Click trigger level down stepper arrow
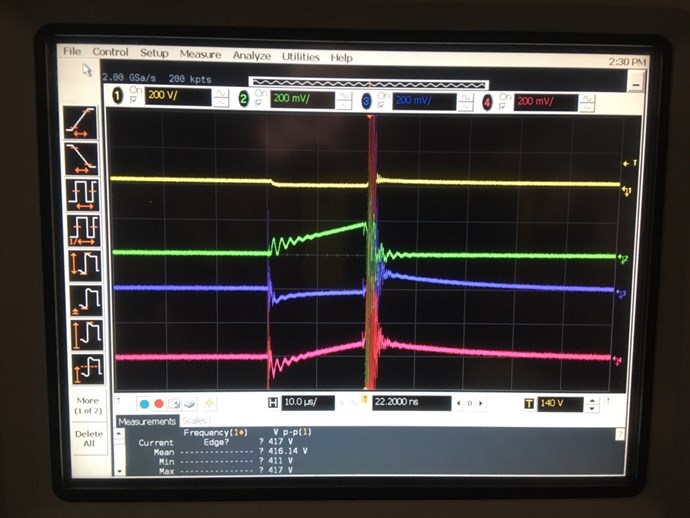 click(x=592, y=408)
